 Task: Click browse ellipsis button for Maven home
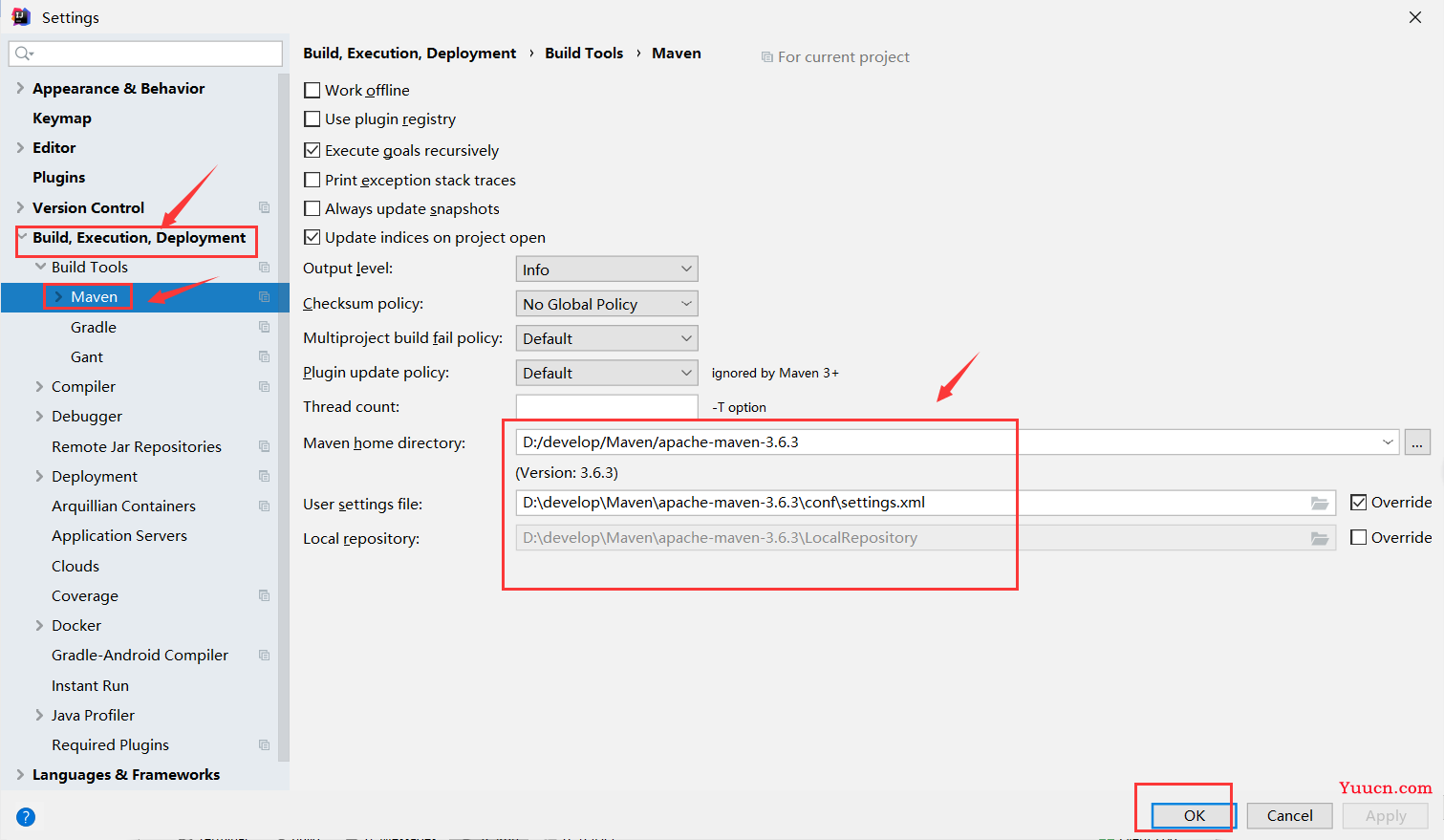(x=1417, y=442)
